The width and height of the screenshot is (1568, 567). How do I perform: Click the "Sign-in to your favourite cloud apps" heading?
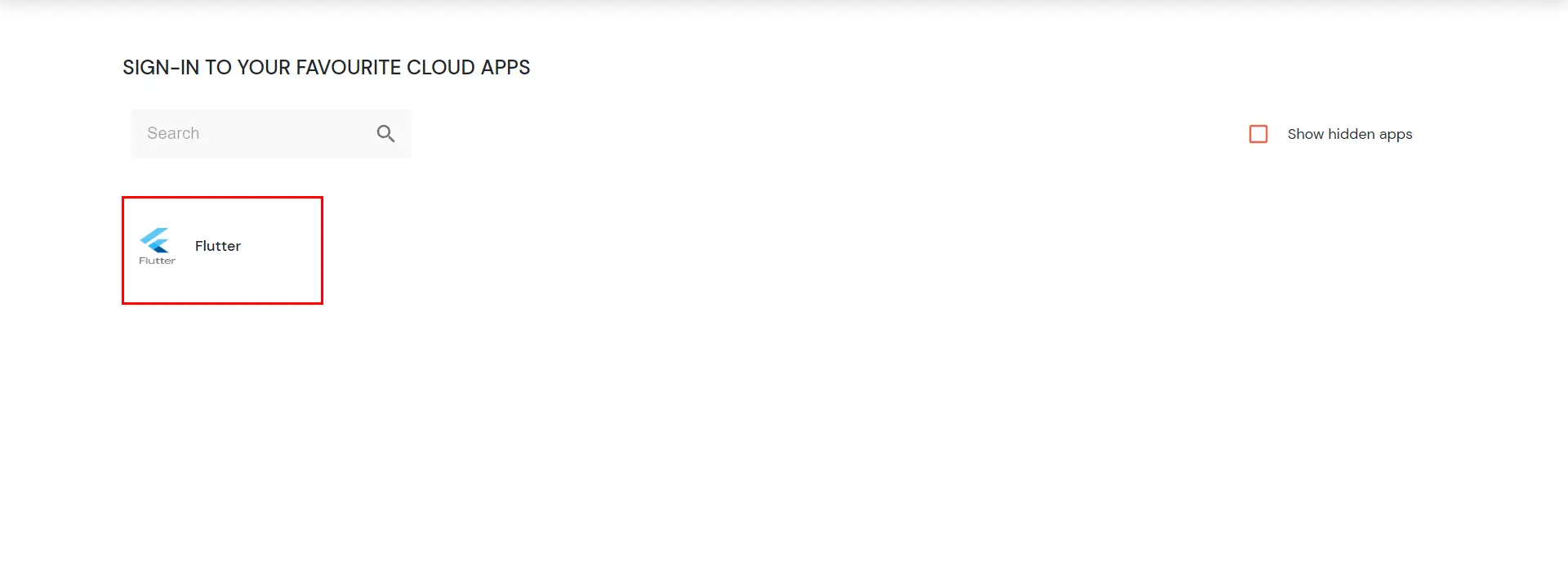click(326, 67)
